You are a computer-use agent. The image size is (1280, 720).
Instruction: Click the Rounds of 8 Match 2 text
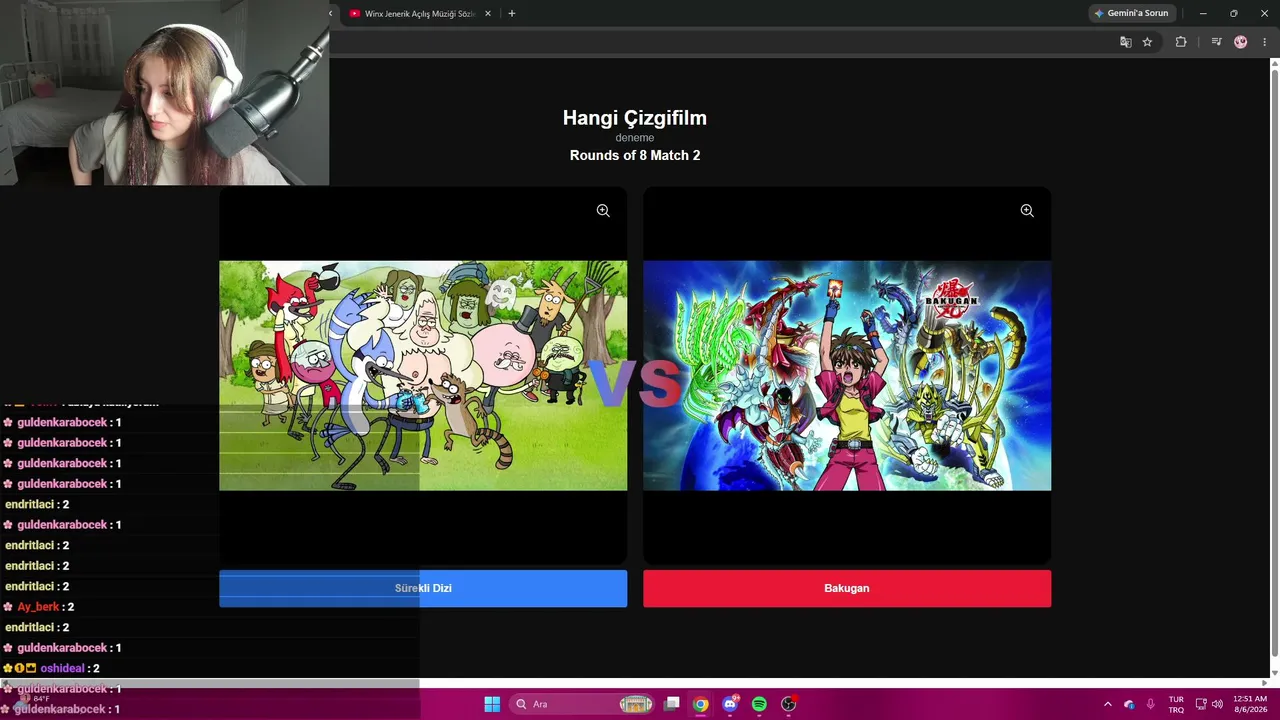pos(635,155)
